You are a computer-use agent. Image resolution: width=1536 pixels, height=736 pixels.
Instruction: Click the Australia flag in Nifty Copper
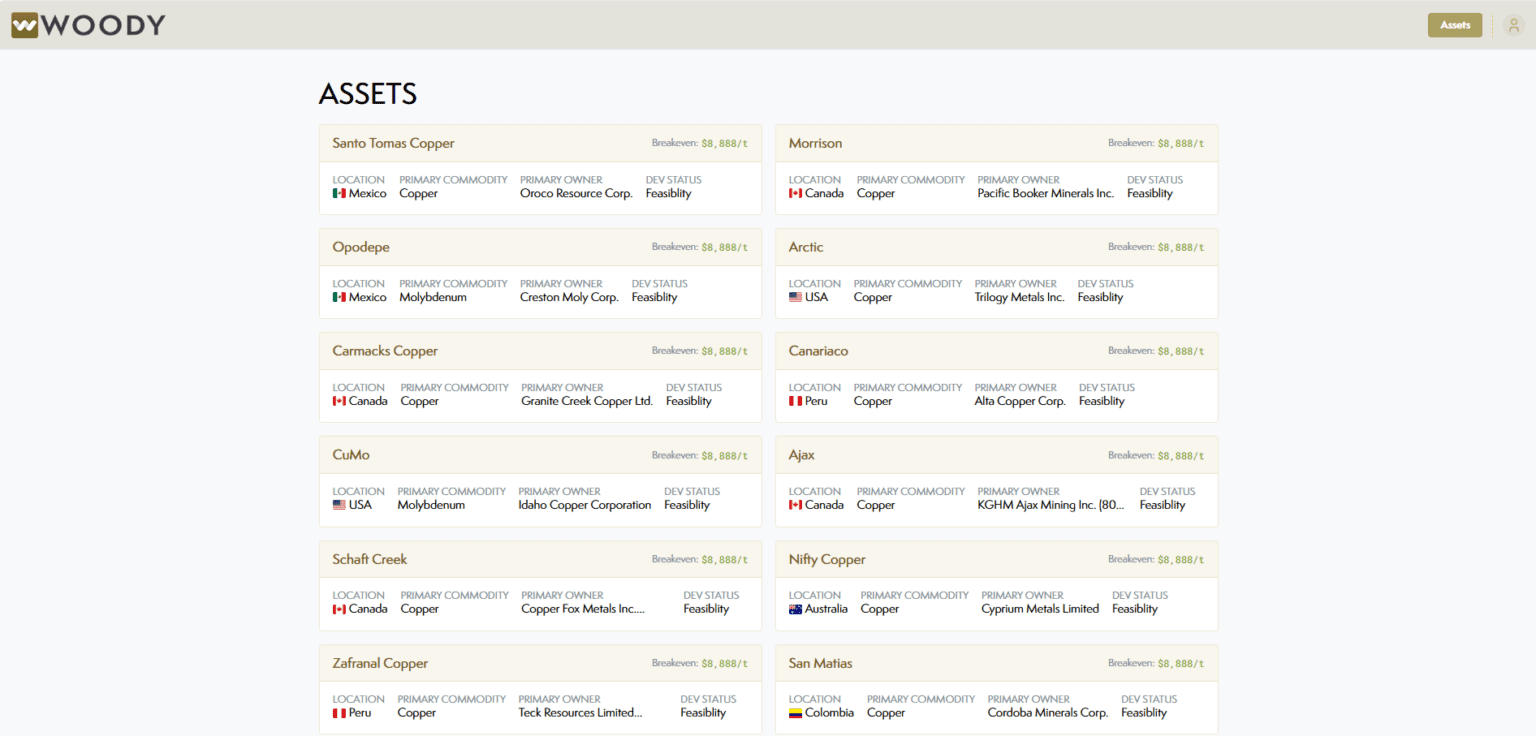pyautogui.click(x=795, y=609)
